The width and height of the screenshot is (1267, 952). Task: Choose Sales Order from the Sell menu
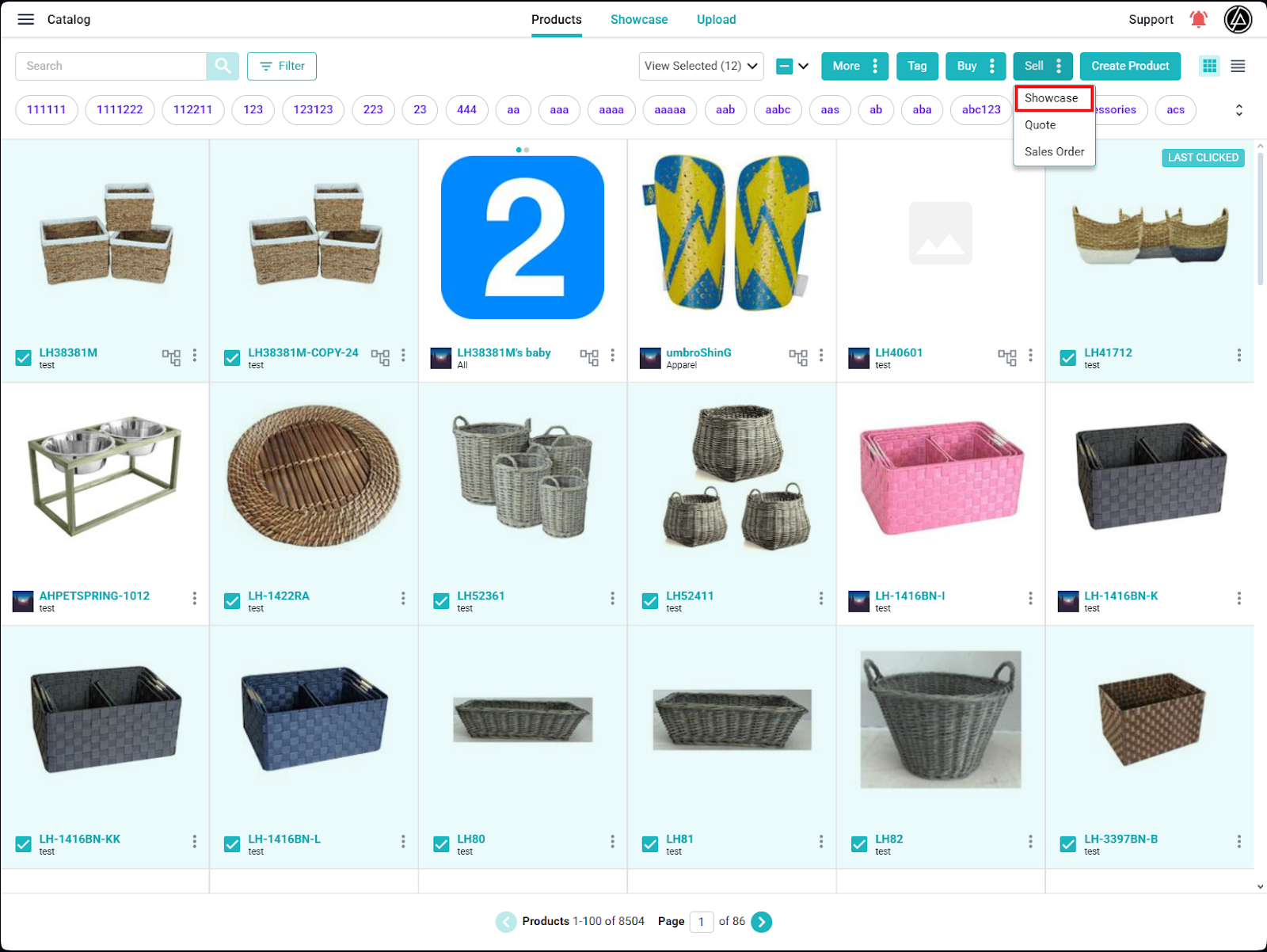pyautogui.click(x=1054, y=151)
